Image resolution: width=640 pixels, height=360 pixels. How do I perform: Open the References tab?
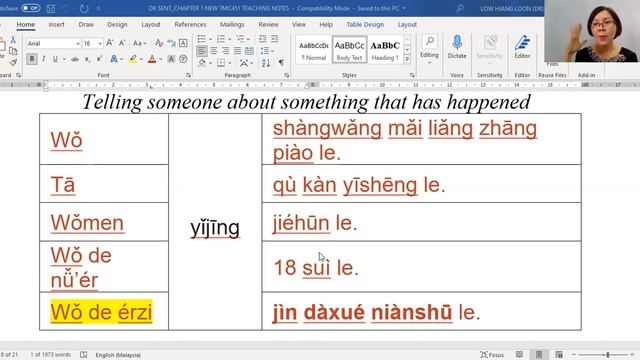point(190,24)
